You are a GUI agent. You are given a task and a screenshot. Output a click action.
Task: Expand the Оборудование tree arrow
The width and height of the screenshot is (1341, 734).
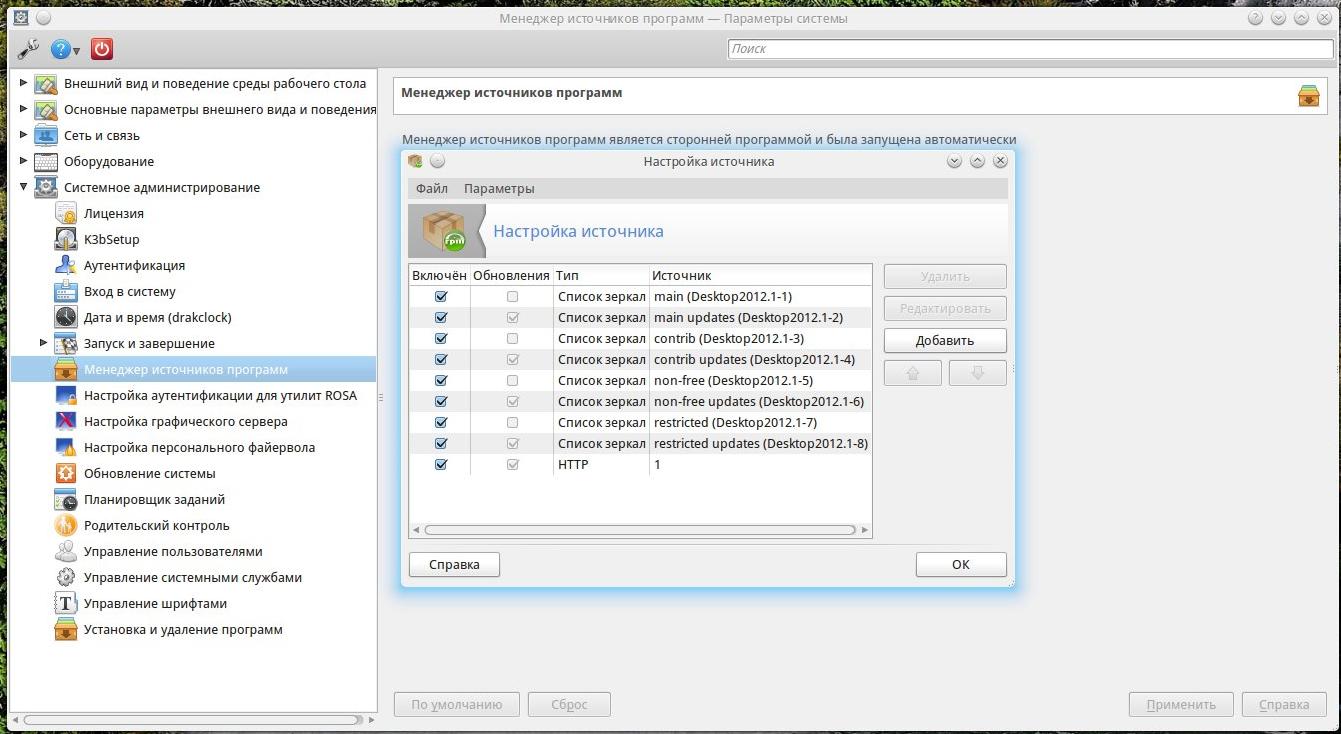coord(24,161)
